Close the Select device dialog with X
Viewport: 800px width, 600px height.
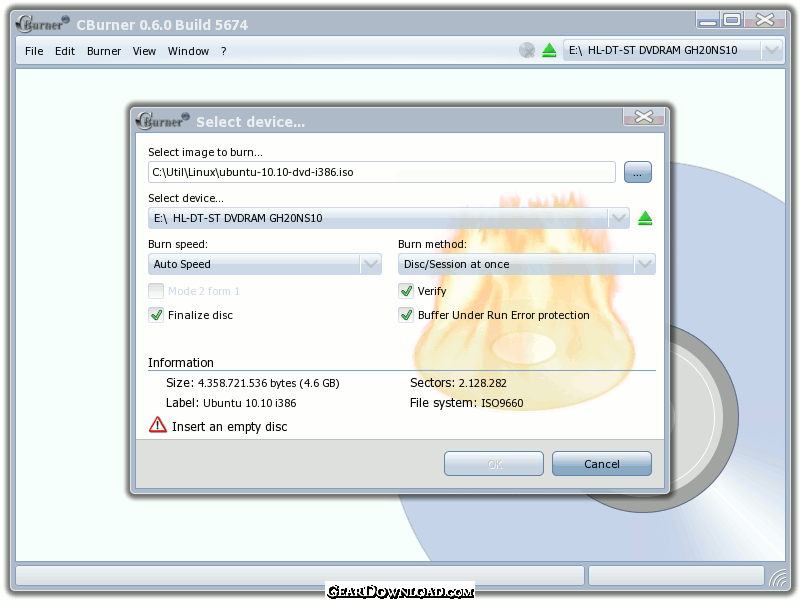pos(644,118)
